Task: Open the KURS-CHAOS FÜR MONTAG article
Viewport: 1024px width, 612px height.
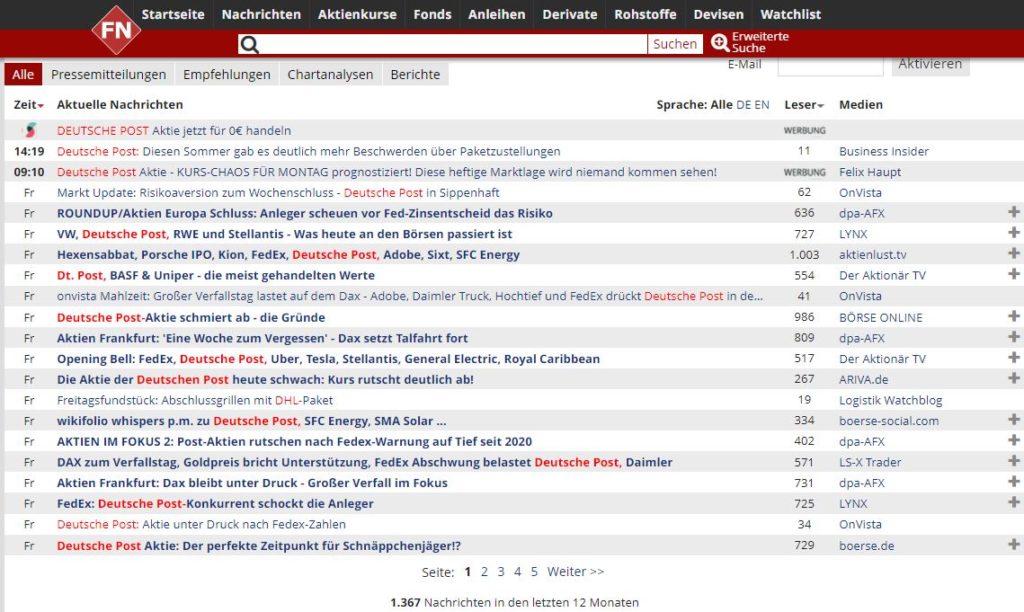Action: [x=387, y=172]
